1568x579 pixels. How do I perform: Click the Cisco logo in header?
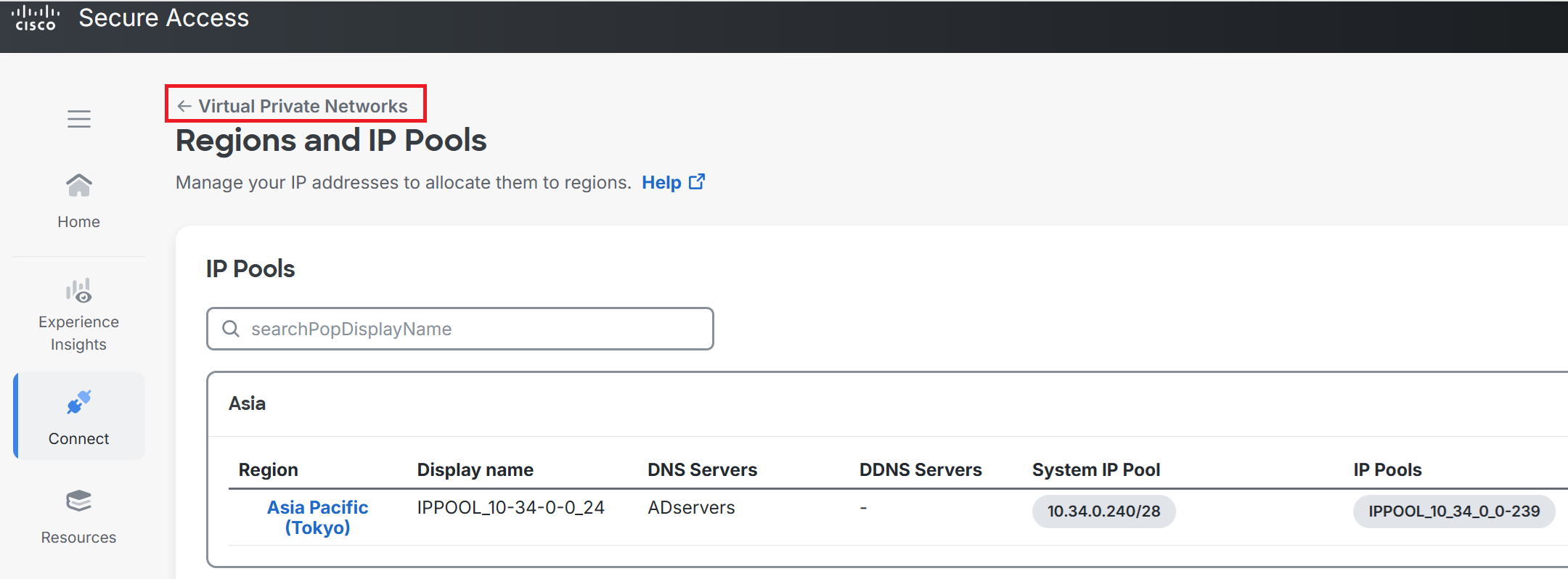pyautogui.click(x=36, y=18)
